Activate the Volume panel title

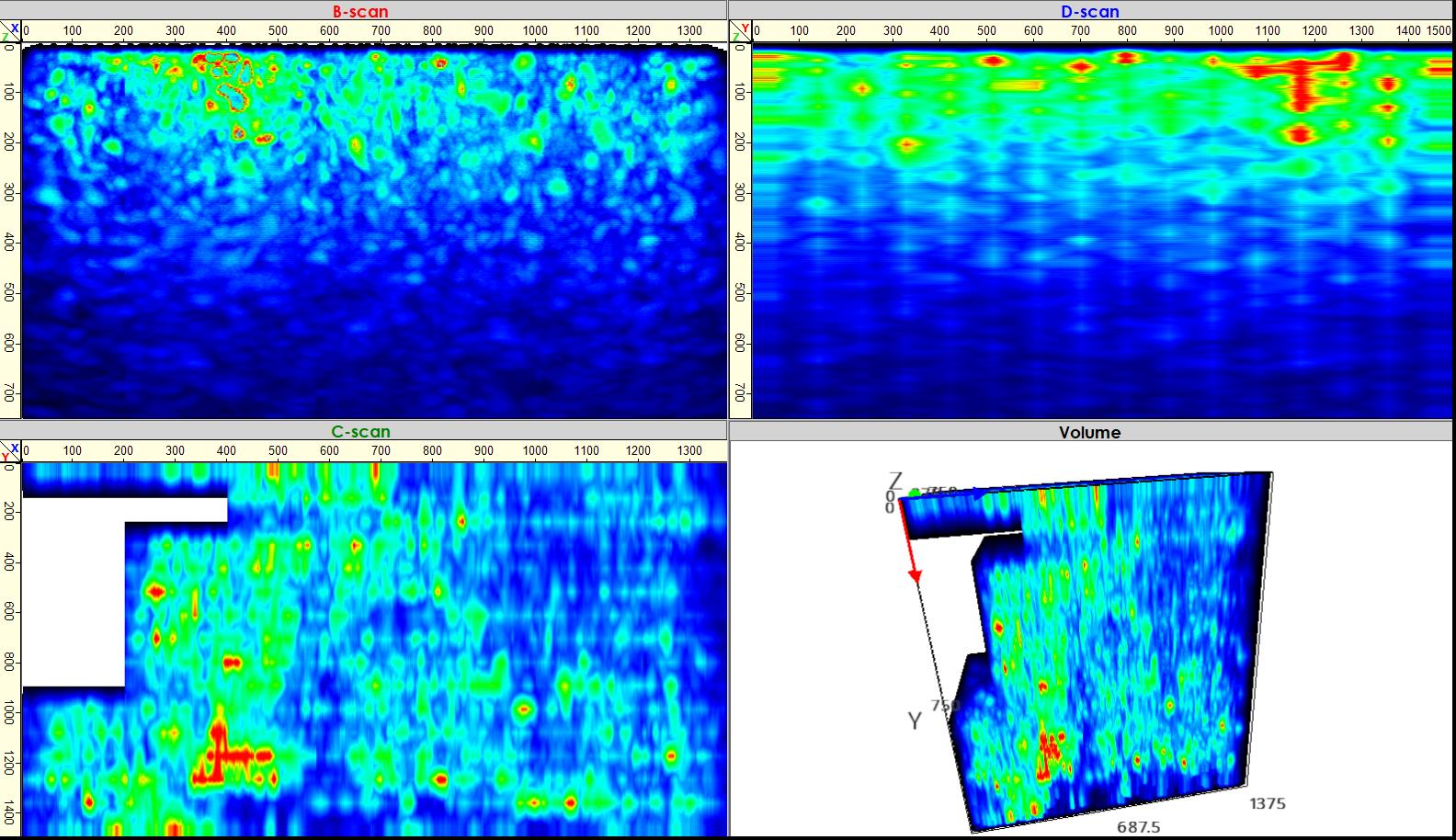tap(1089, 433)
